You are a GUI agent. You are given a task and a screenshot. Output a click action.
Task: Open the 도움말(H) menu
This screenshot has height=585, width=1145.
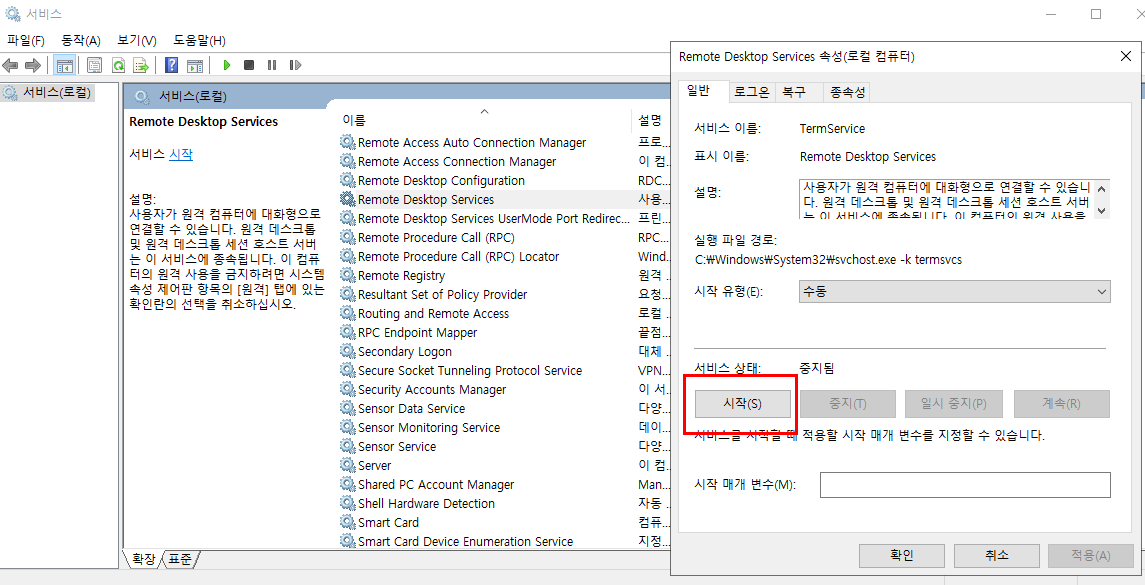click(199, 40)
